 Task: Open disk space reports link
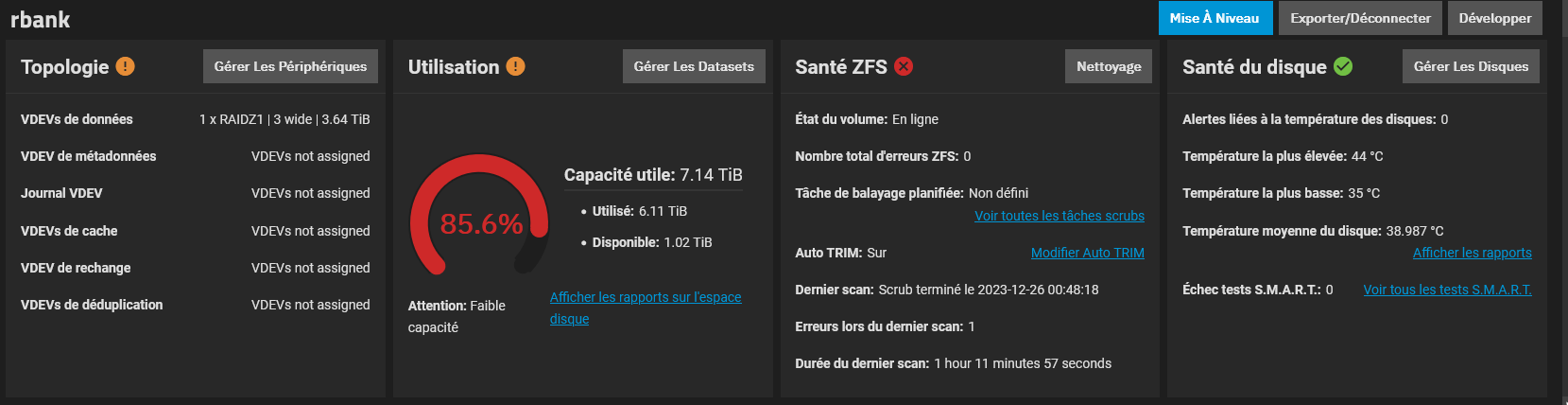(645, 297)
